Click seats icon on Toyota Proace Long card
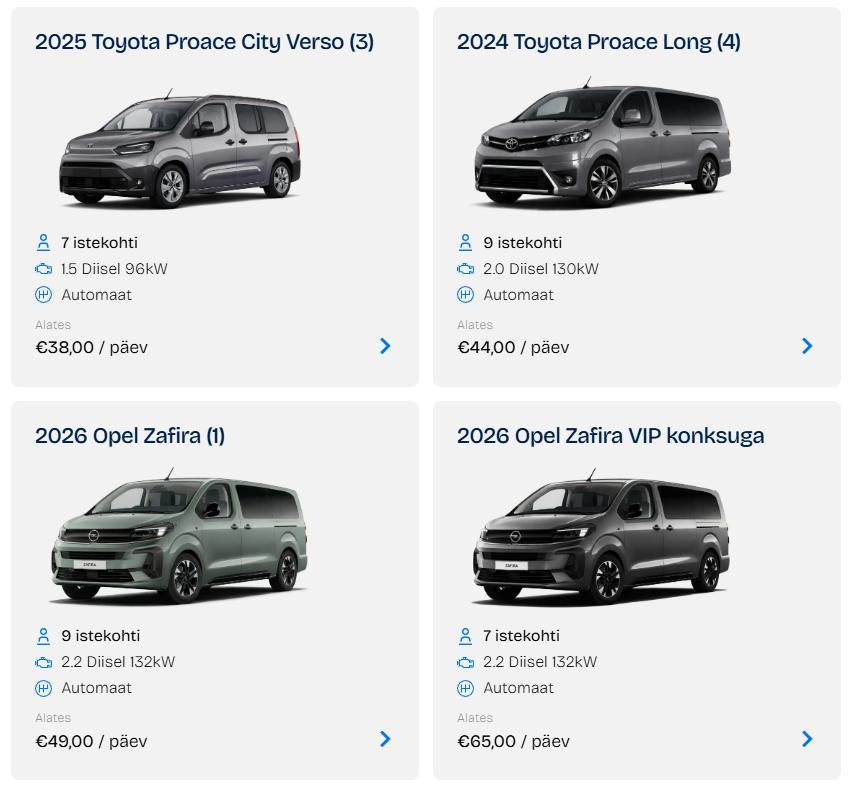850x786 pixels. point(465,243)
